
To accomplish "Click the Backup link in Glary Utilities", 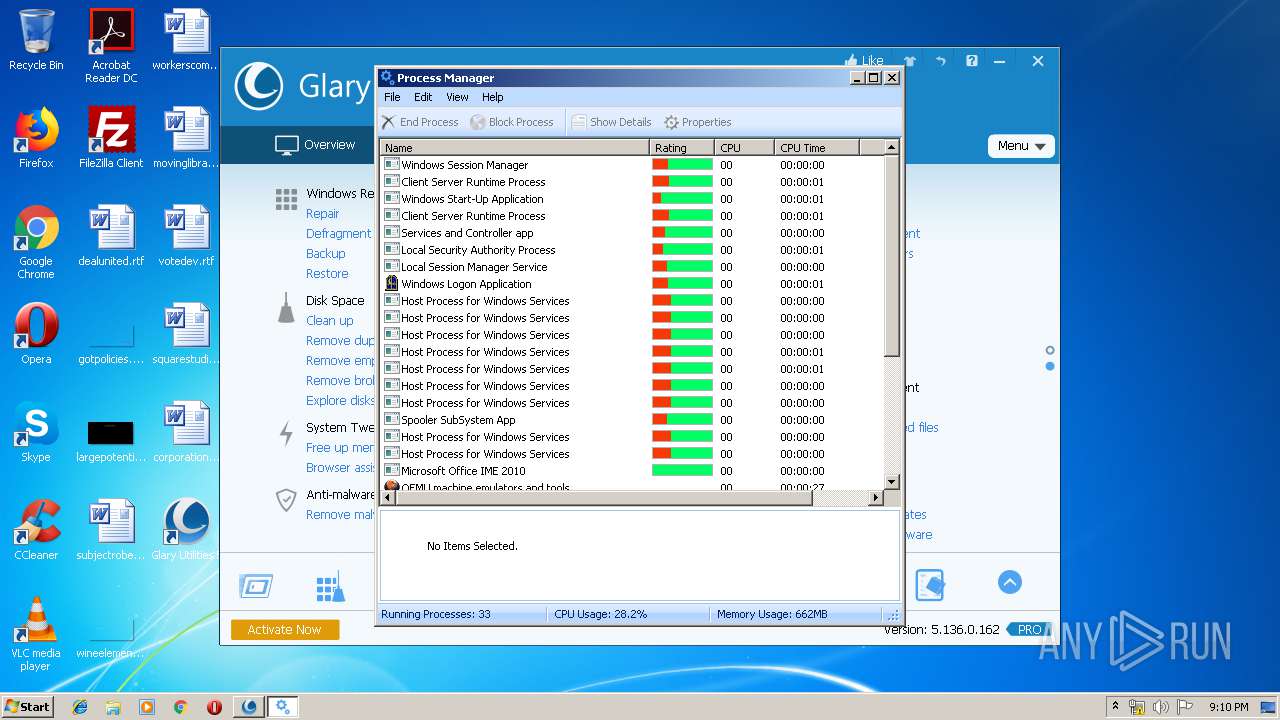I will (x=325, y=253).
